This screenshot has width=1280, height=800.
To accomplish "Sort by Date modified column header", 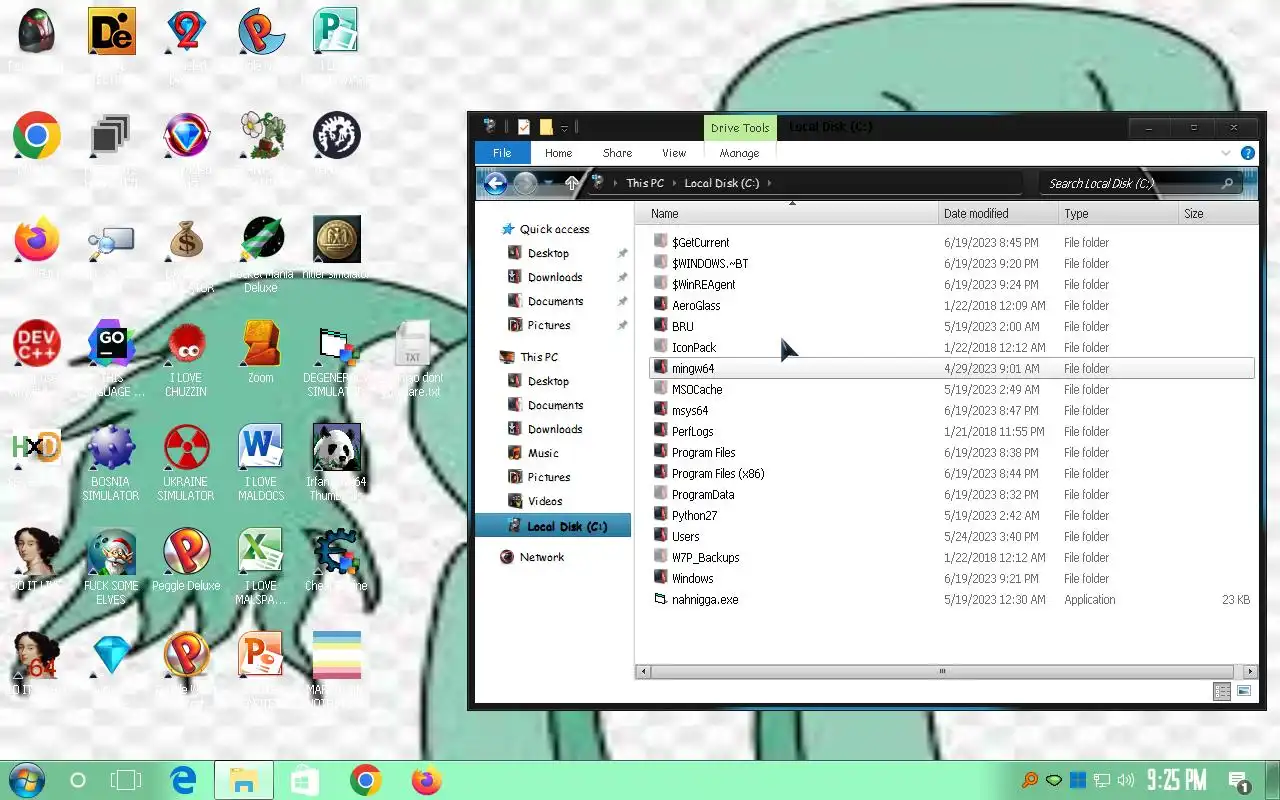I will click(998, 213).
